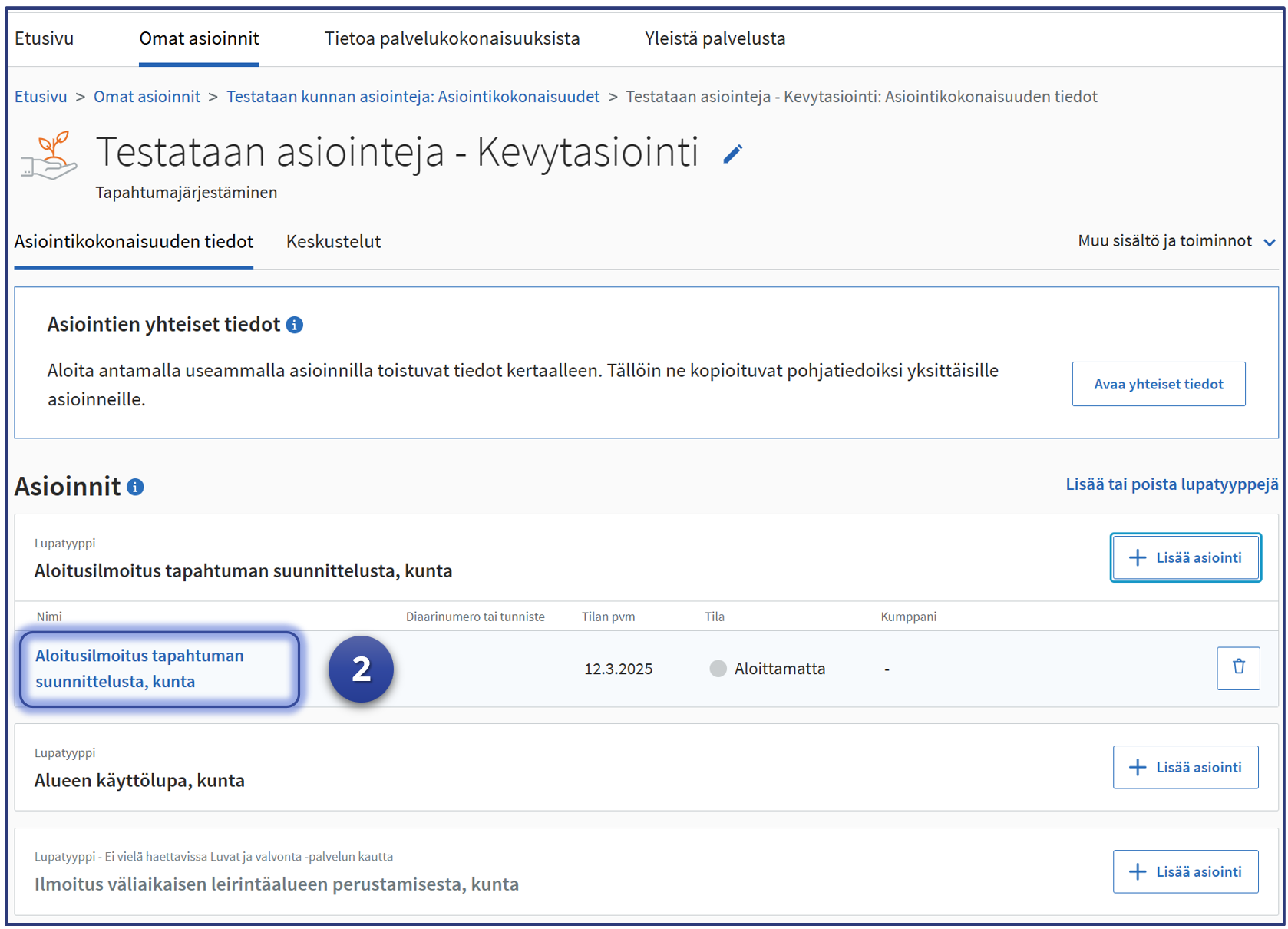
Task: Open the Yleistä palvelusta menu item
Action: click(x=715, y=38)
